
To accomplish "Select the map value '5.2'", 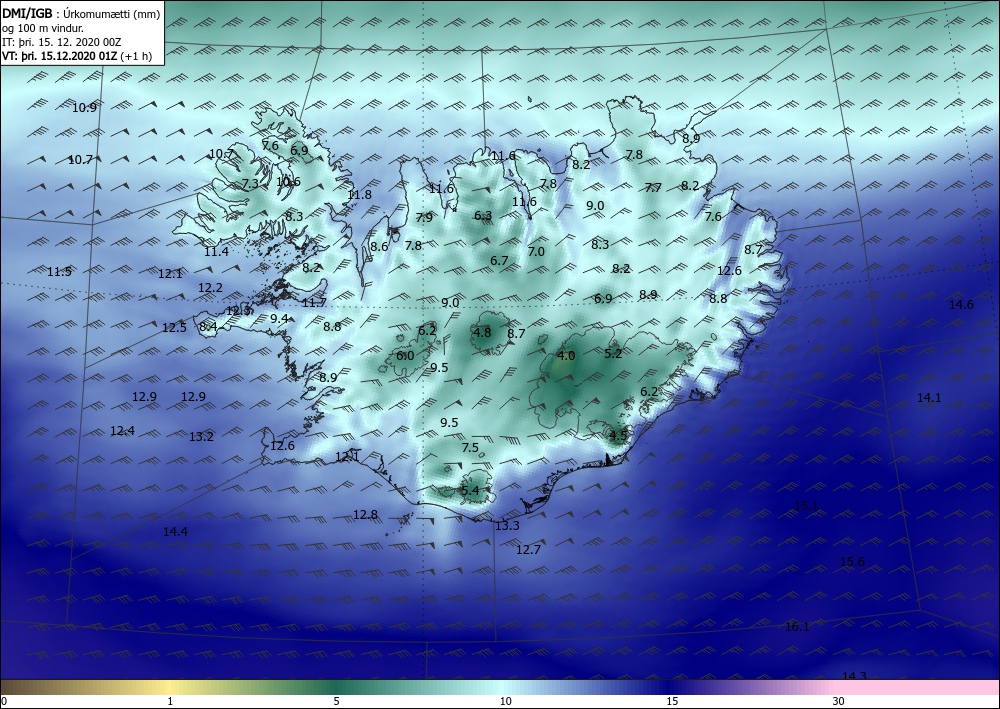I will 613,353.
